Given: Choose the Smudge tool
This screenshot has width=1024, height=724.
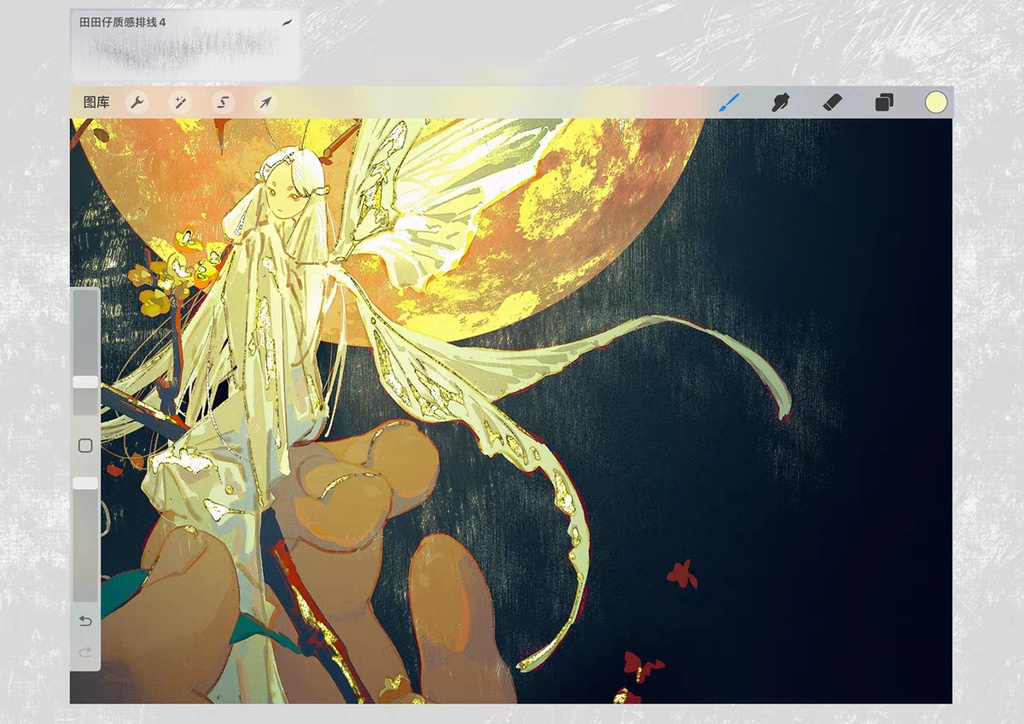Looking at the screenshot, I should coord(781,101).
